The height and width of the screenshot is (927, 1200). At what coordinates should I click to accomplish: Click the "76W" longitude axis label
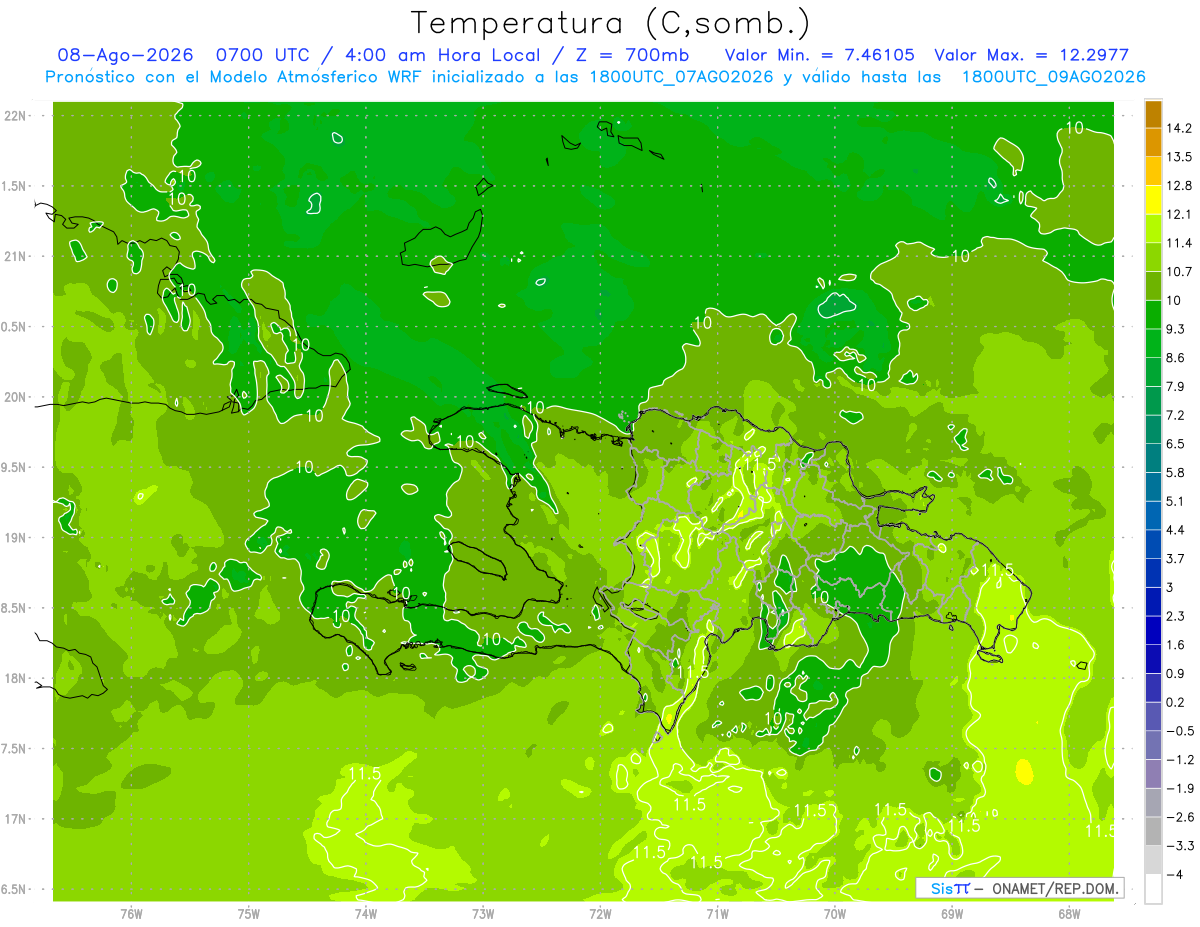[x=131, y=913]
